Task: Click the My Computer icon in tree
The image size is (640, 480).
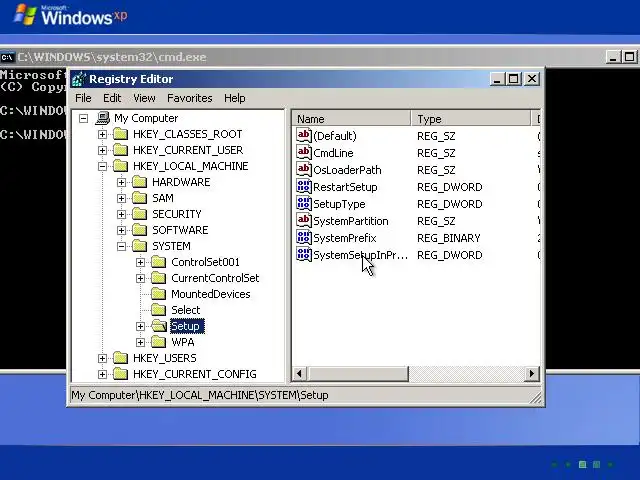Action: pos(102,118)
